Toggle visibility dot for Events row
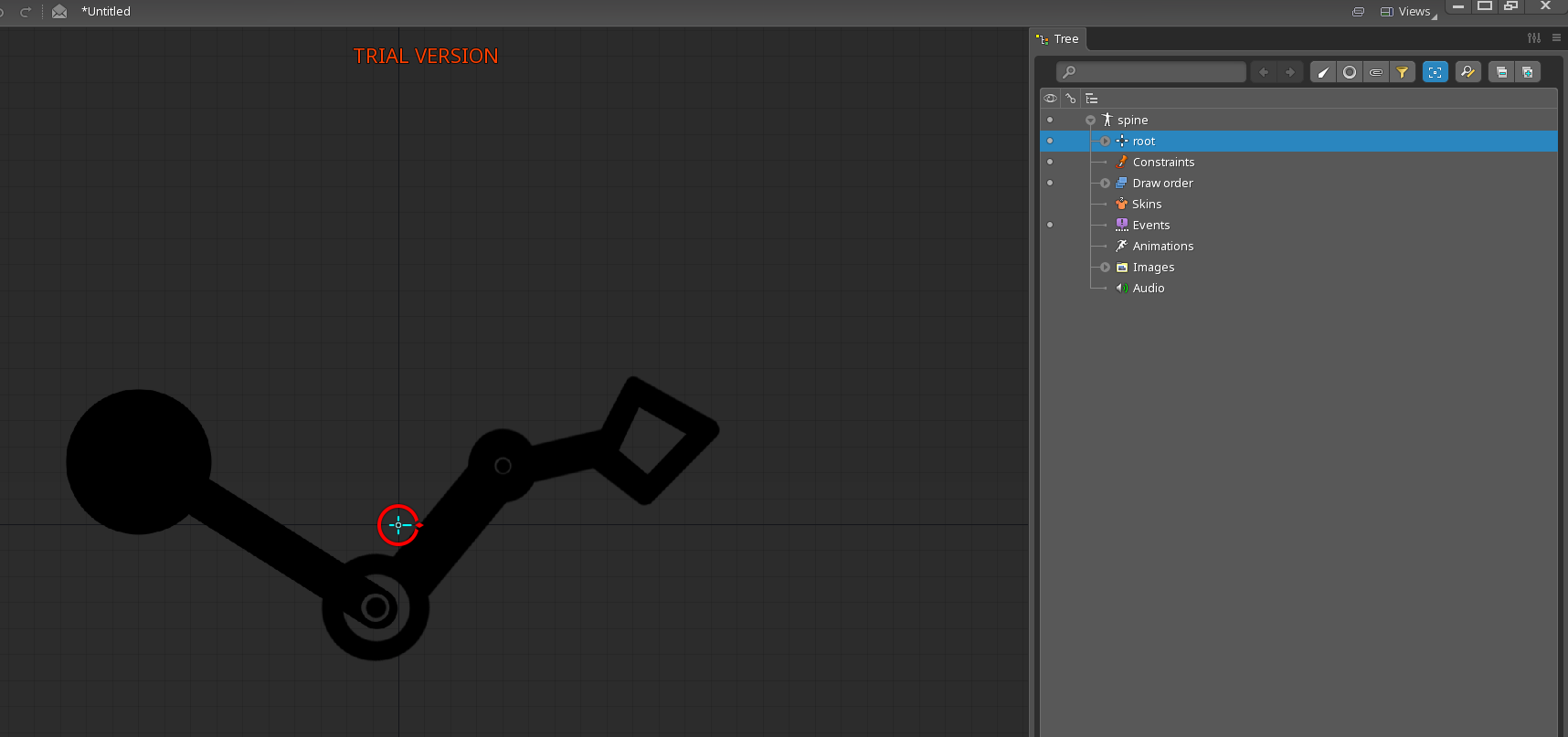Viewport: 1568px width, 737px height. 1050,225
